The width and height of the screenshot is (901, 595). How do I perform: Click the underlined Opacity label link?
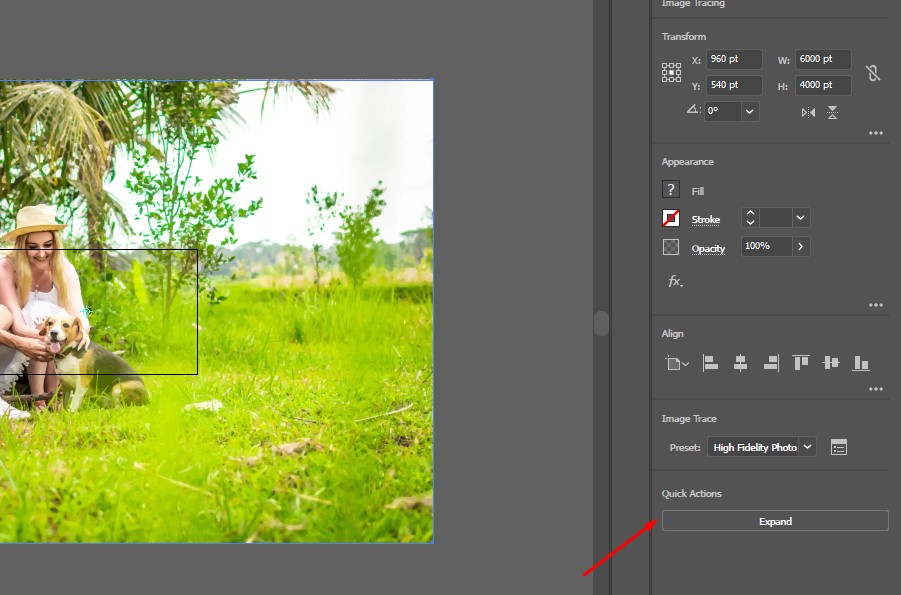point(709,248)
